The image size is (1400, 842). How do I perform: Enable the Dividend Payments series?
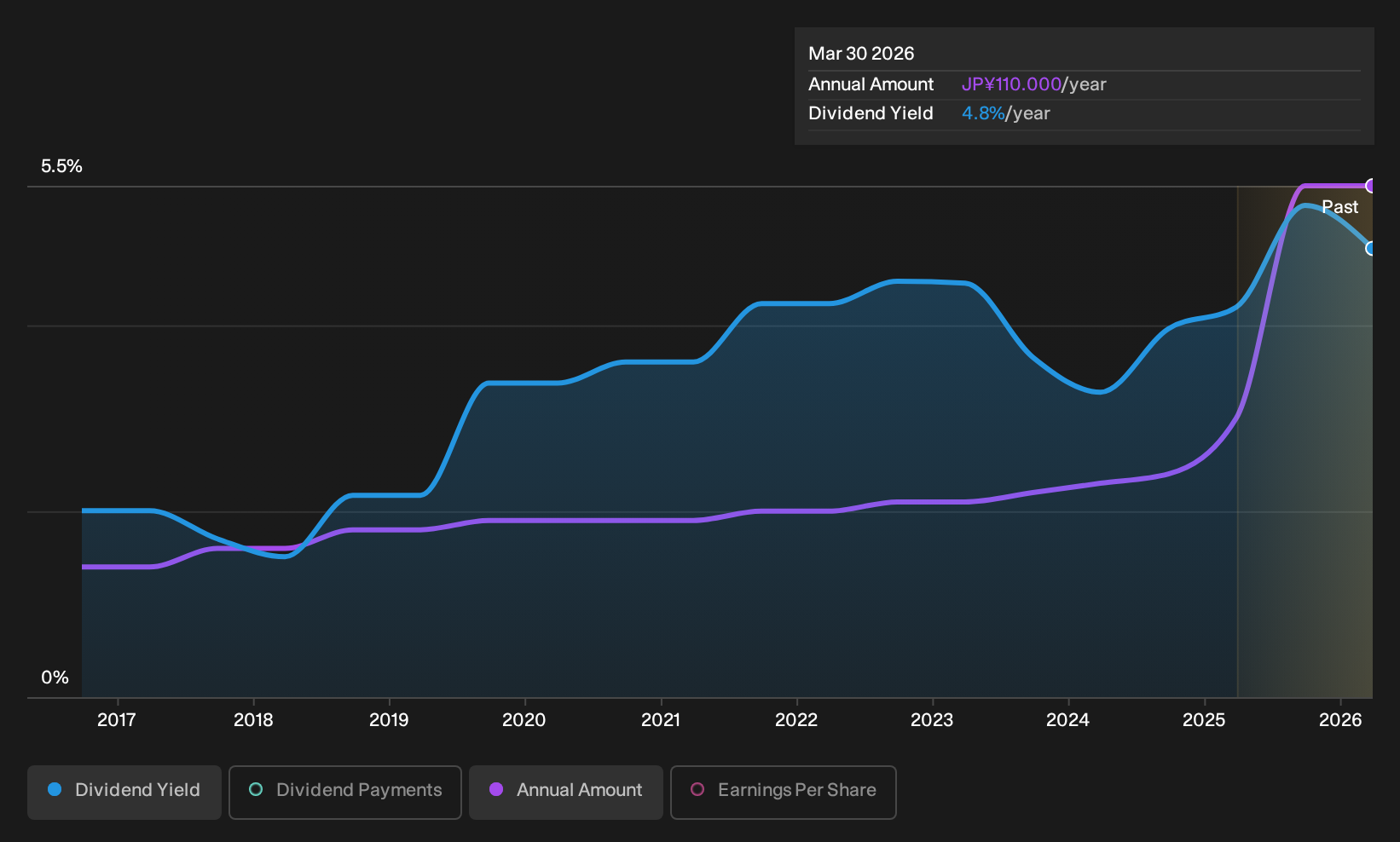[345, 792]
